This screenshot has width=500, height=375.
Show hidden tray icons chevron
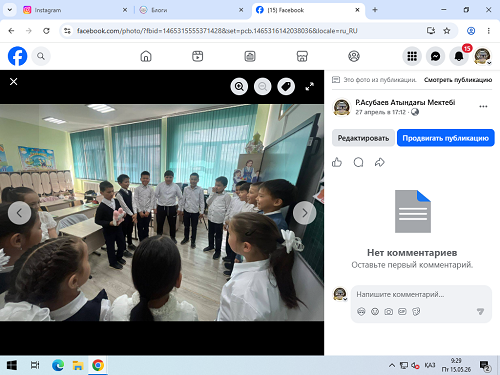[392, 366]
